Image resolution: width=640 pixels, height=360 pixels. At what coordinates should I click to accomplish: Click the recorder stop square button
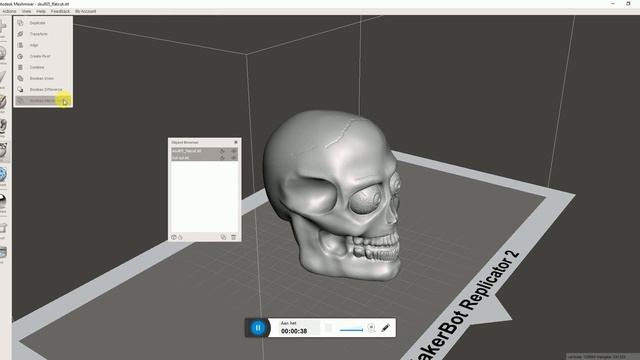[x=329, y=328]
